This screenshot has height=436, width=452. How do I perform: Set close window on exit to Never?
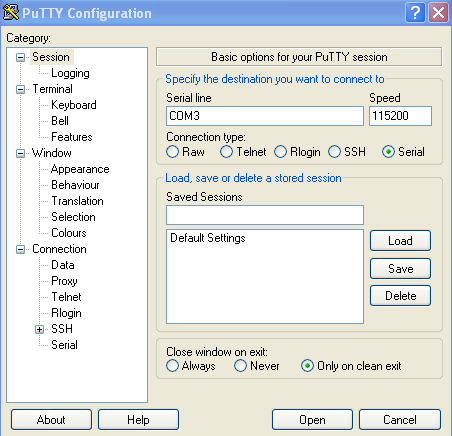click(240, 366)
